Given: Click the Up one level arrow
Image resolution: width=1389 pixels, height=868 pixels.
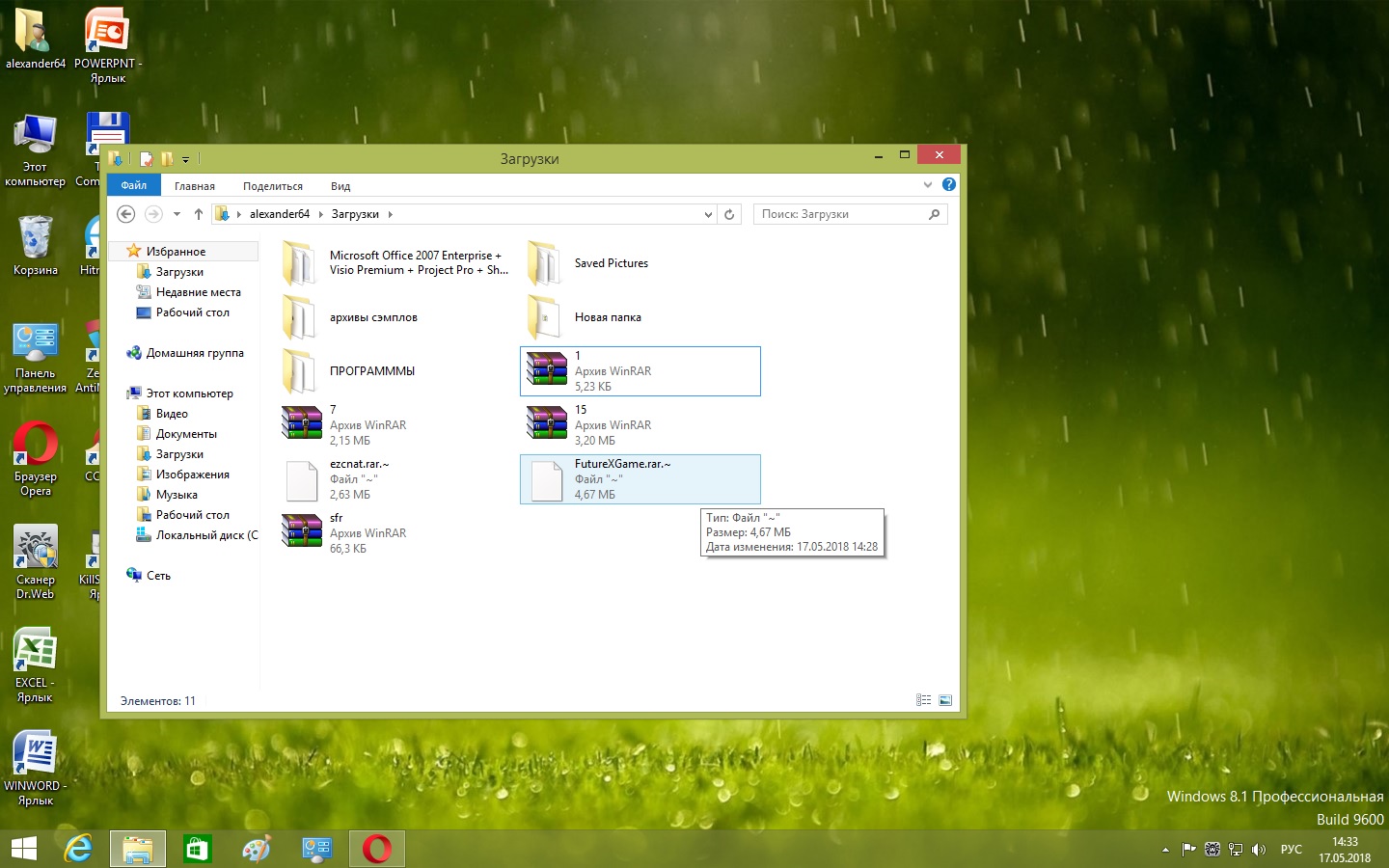Looking at the screenshot, I should 199,214.
